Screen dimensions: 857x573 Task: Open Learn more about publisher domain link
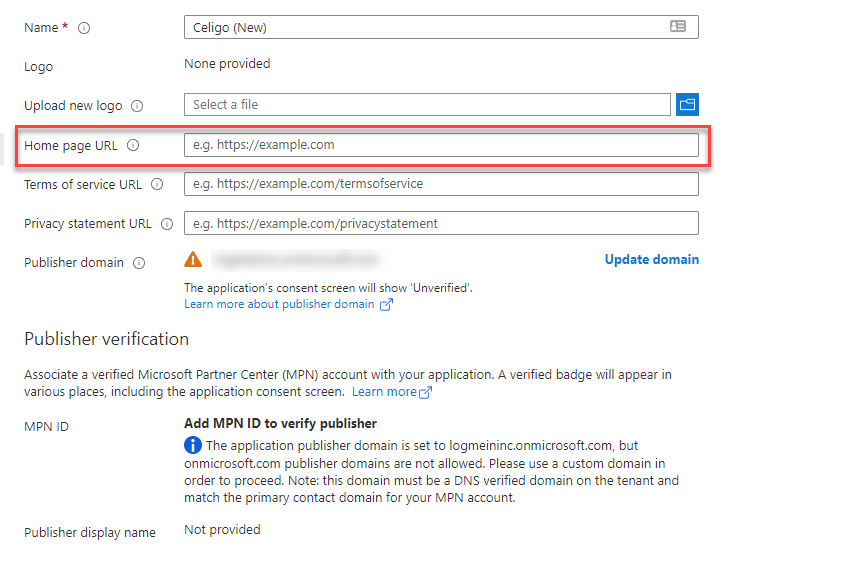point(279,304)
